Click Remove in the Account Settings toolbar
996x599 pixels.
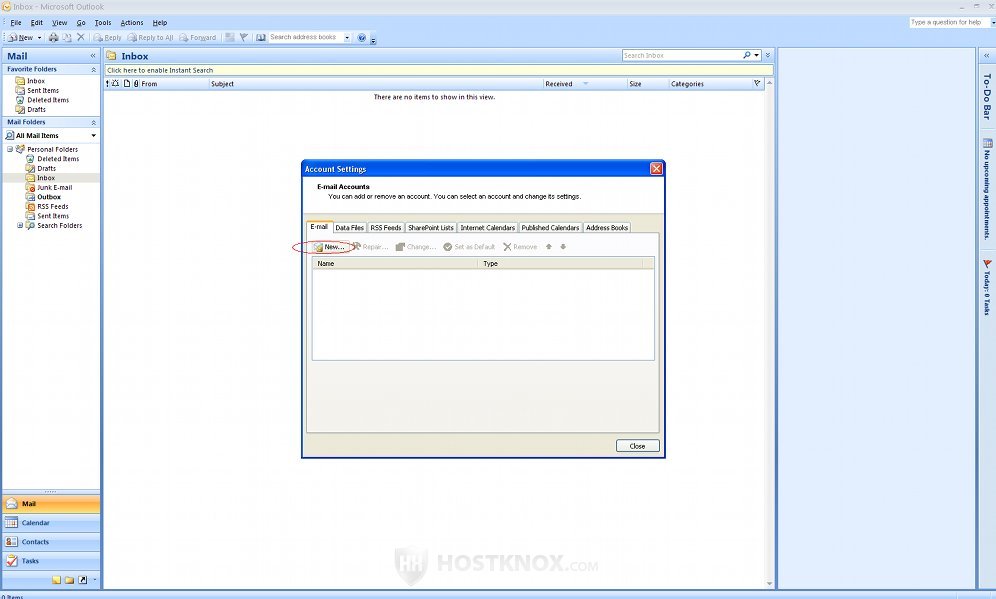520,247
